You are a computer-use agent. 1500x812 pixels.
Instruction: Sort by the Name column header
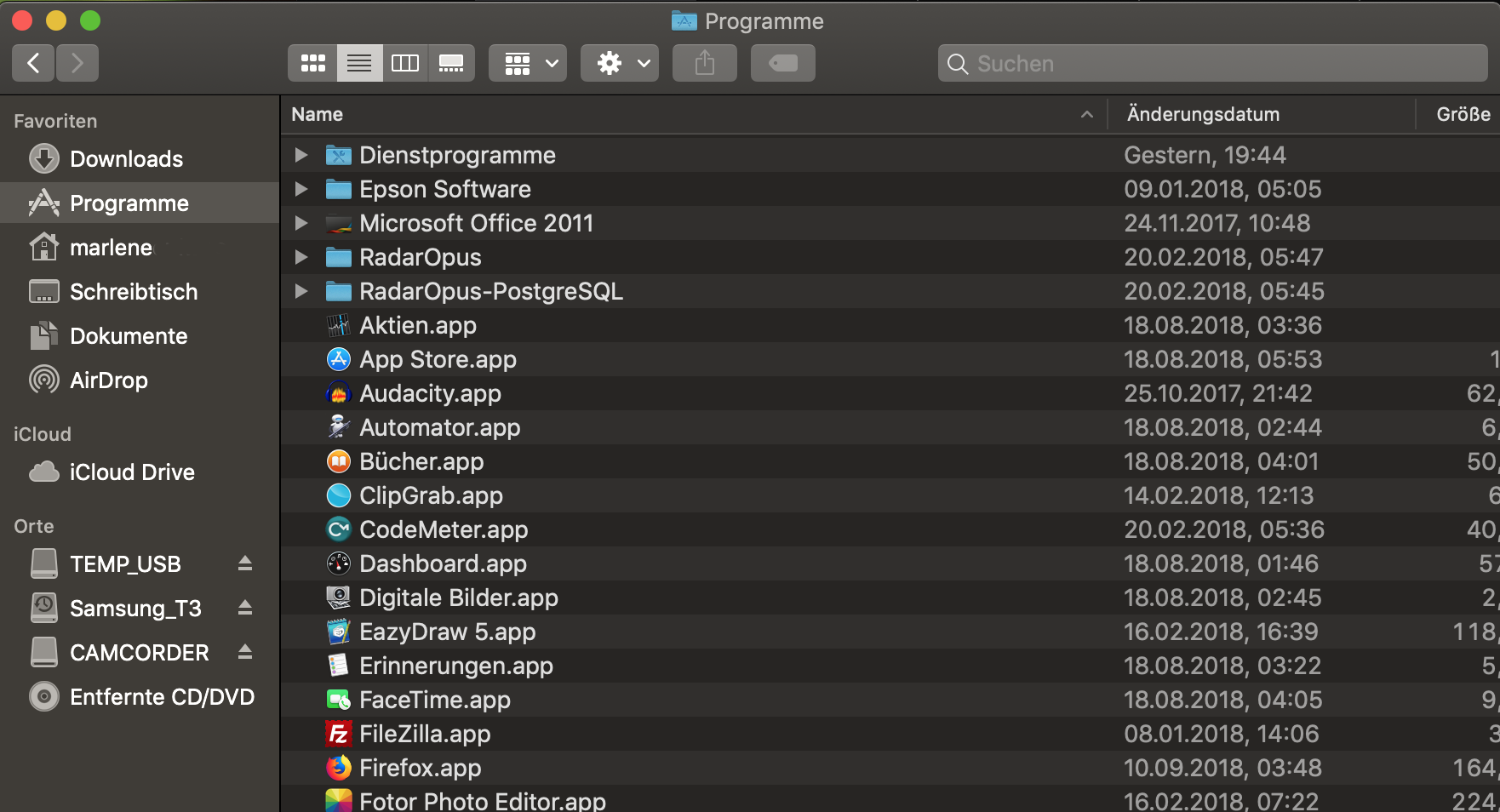point(694,114)
